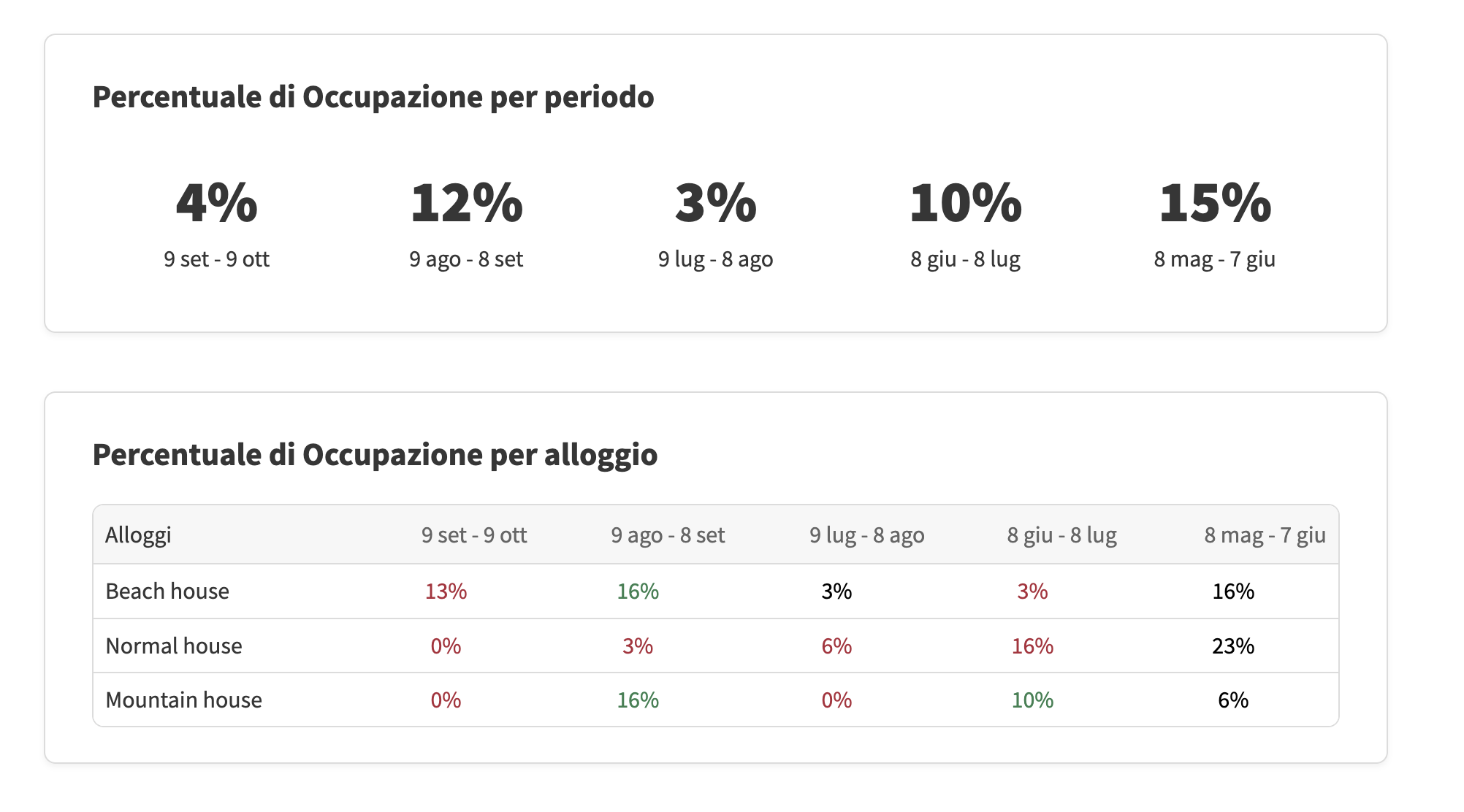Viewport: 1464px width, 812px height.
Task: Click Beach house 13% red value
Action: coord(446,591)
